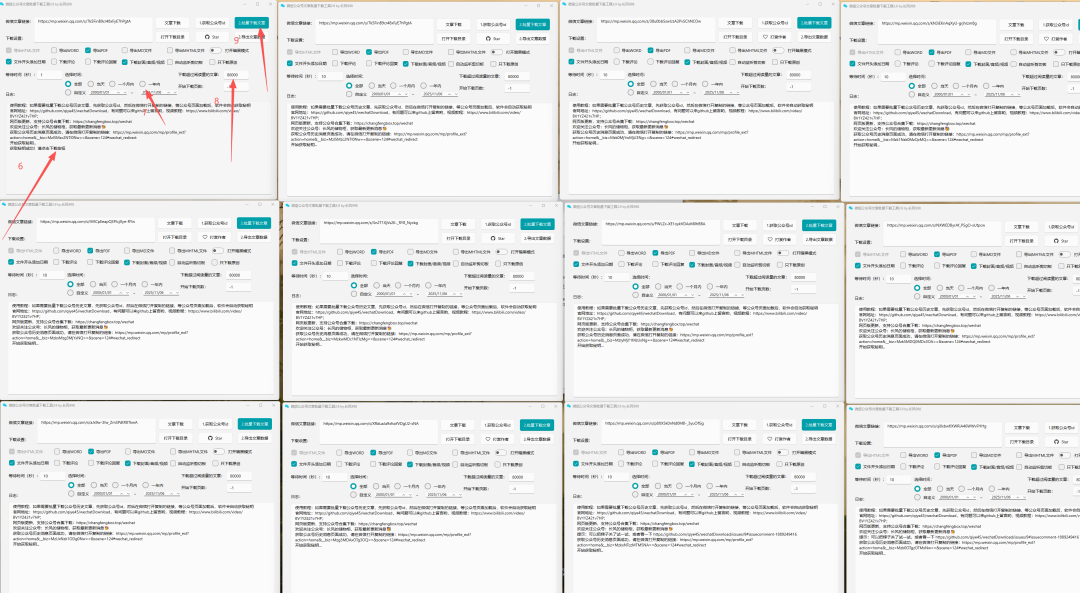Toggle 打开编辑模式 switch in bottom row third window
Screen dimensions: 1080x593
[782, 452]
